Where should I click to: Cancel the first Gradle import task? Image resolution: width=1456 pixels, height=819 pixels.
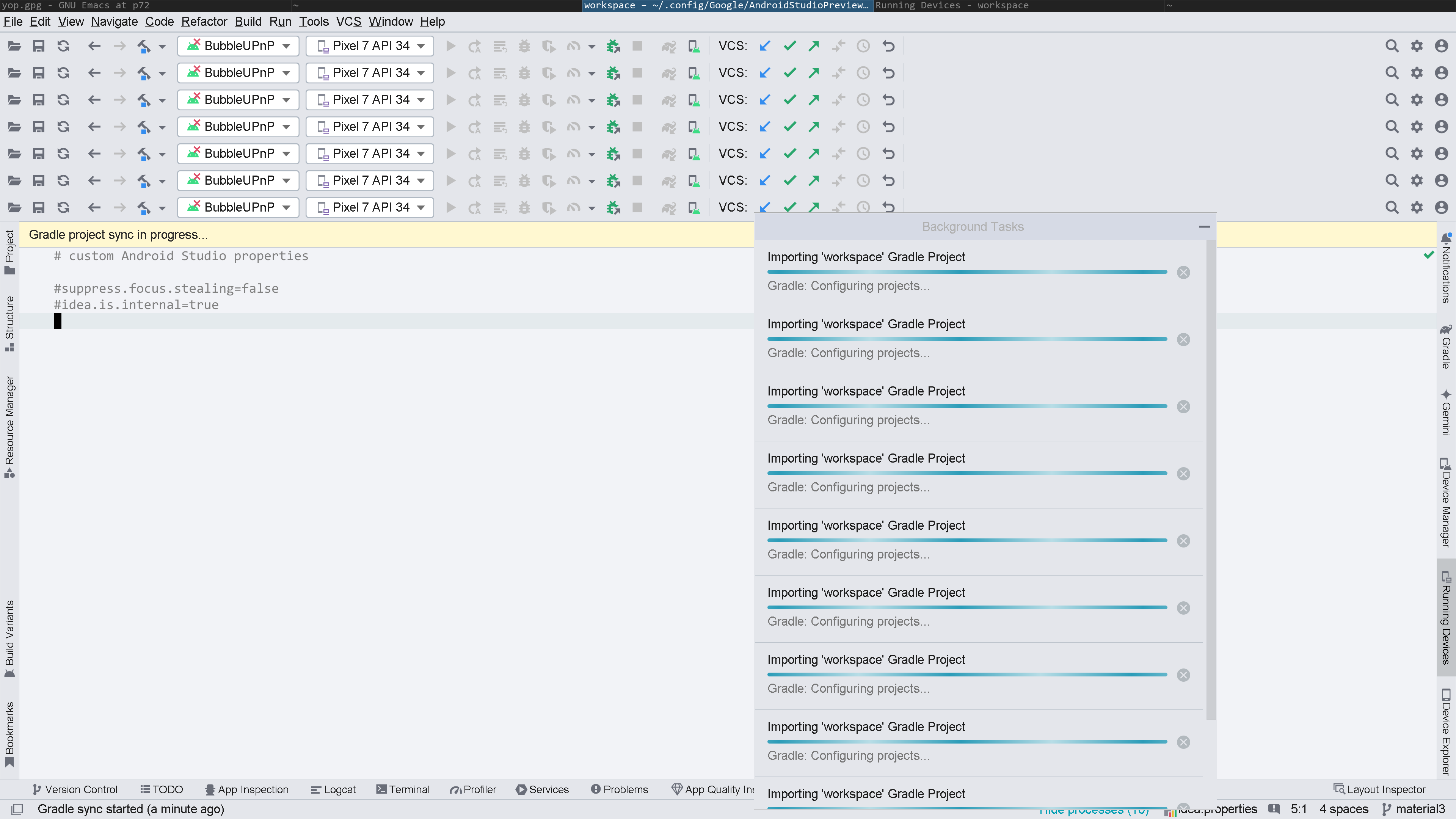[x=1183, y=273]
